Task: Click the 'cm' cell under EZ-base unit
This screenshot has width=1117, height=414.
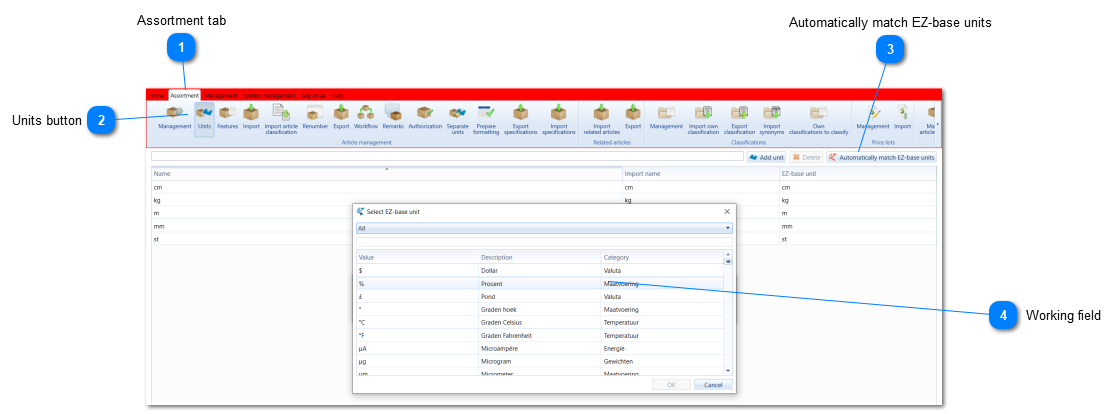Action: 858,187
